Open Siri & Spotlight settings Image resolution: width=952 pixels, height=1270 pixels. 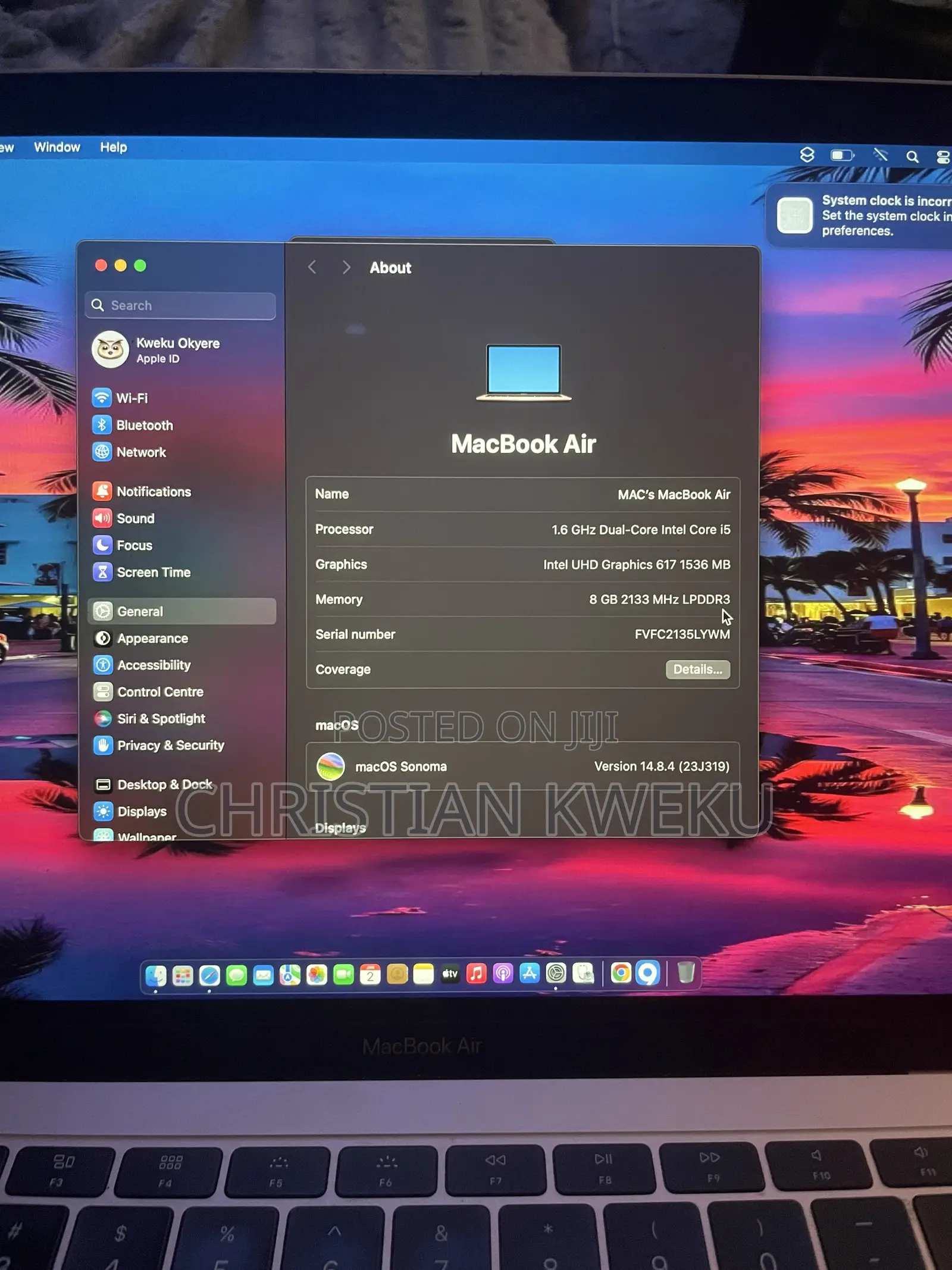(x=149, y=718)
